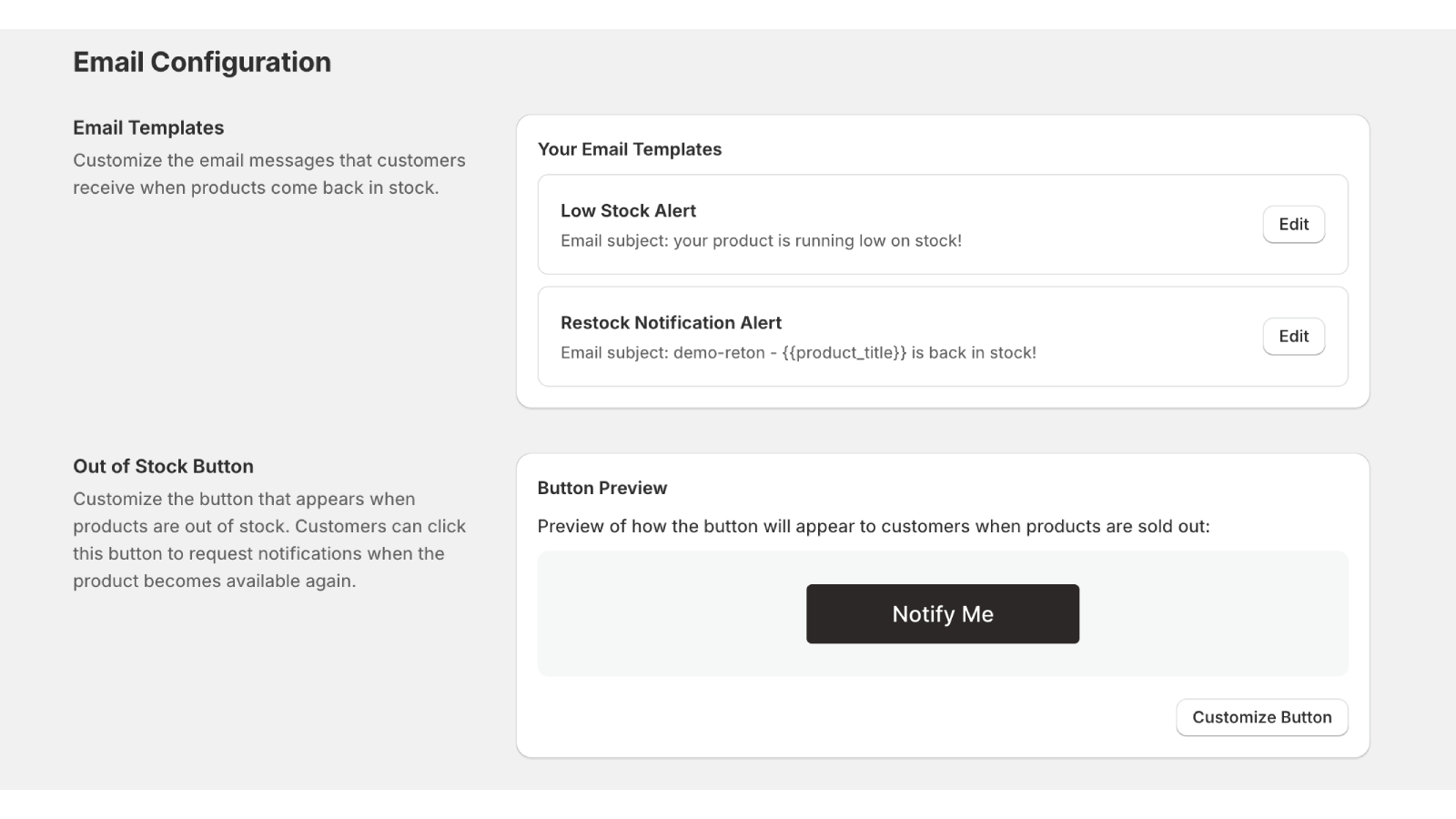Click the Out of Stock Button heading

click(163, 467)
